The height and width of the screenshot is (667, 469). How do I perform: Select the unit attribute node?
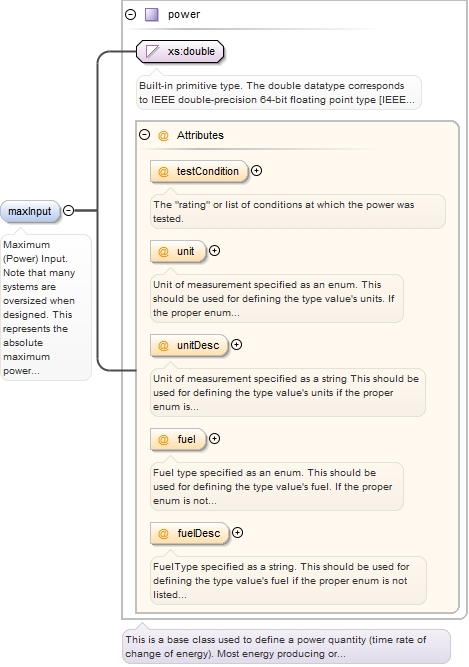[178, 251]
